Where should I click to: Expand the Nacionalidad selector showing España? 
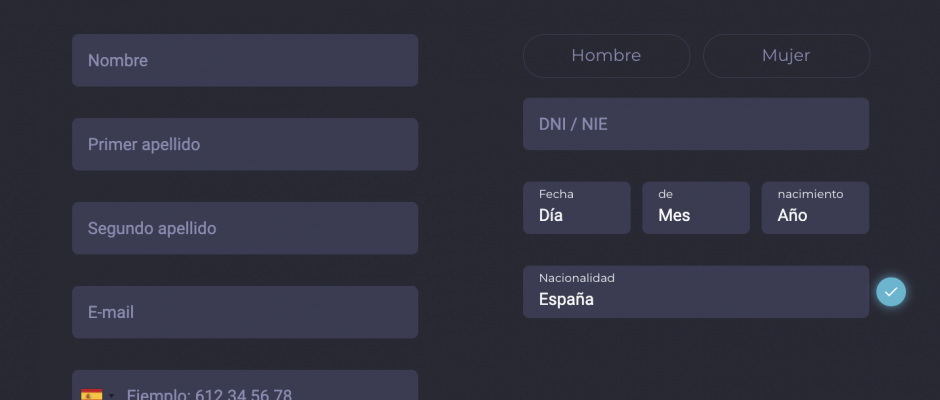coord(696,292)
